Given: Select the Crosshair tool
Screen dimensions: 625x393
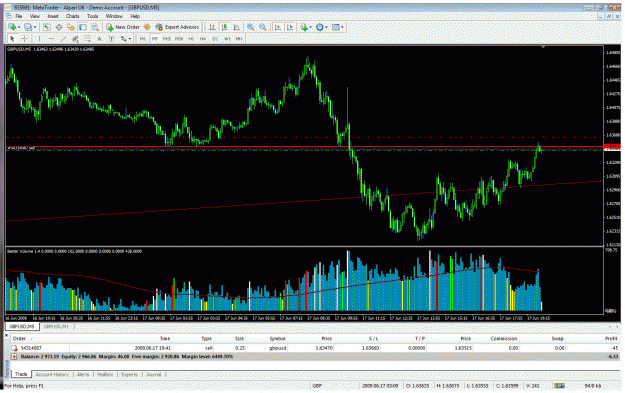Looking at the screenshot, I should [x=24, y=39].
